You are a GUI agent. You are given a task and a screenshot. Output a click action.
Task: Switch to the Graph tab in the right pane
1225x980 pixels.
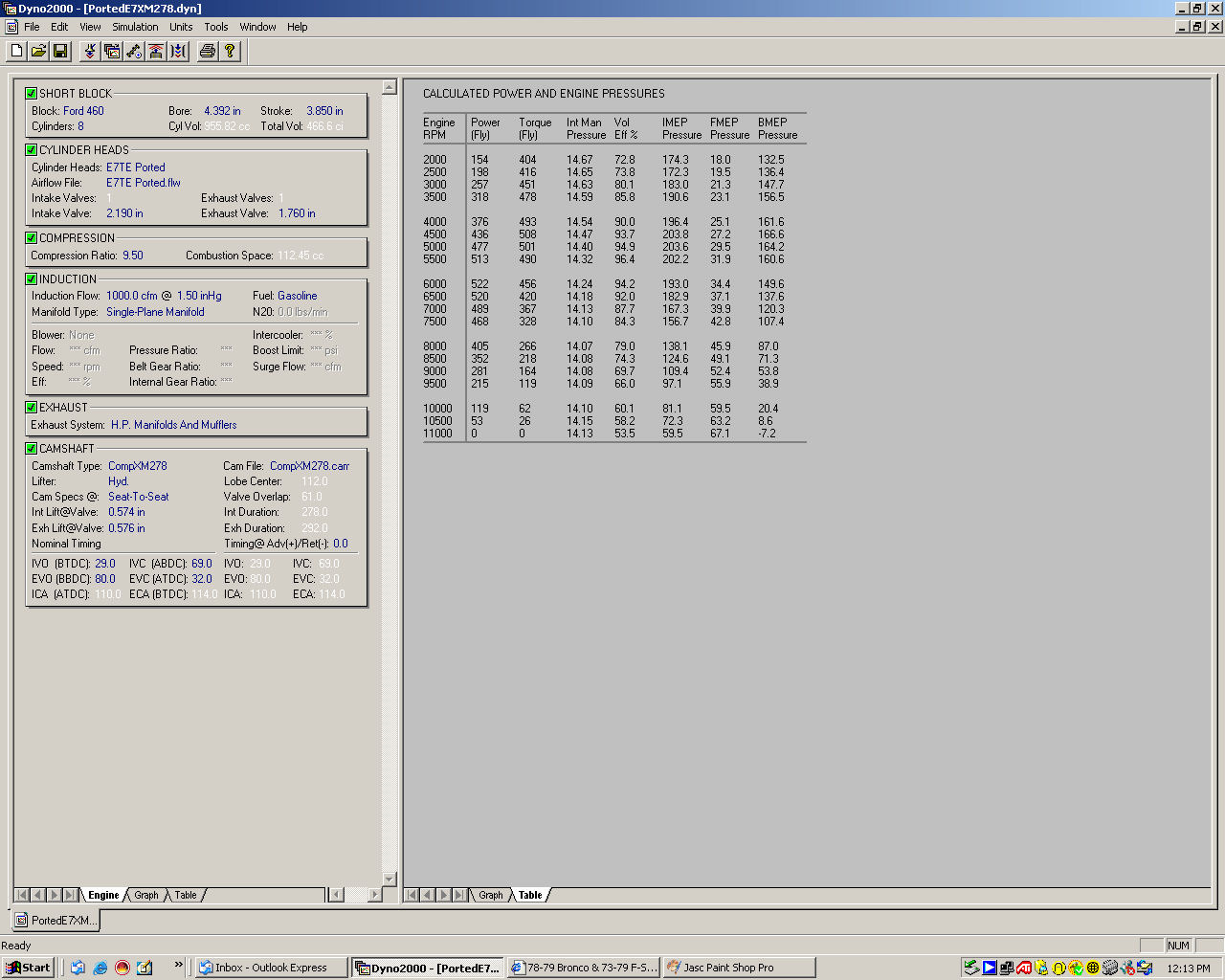490,896
